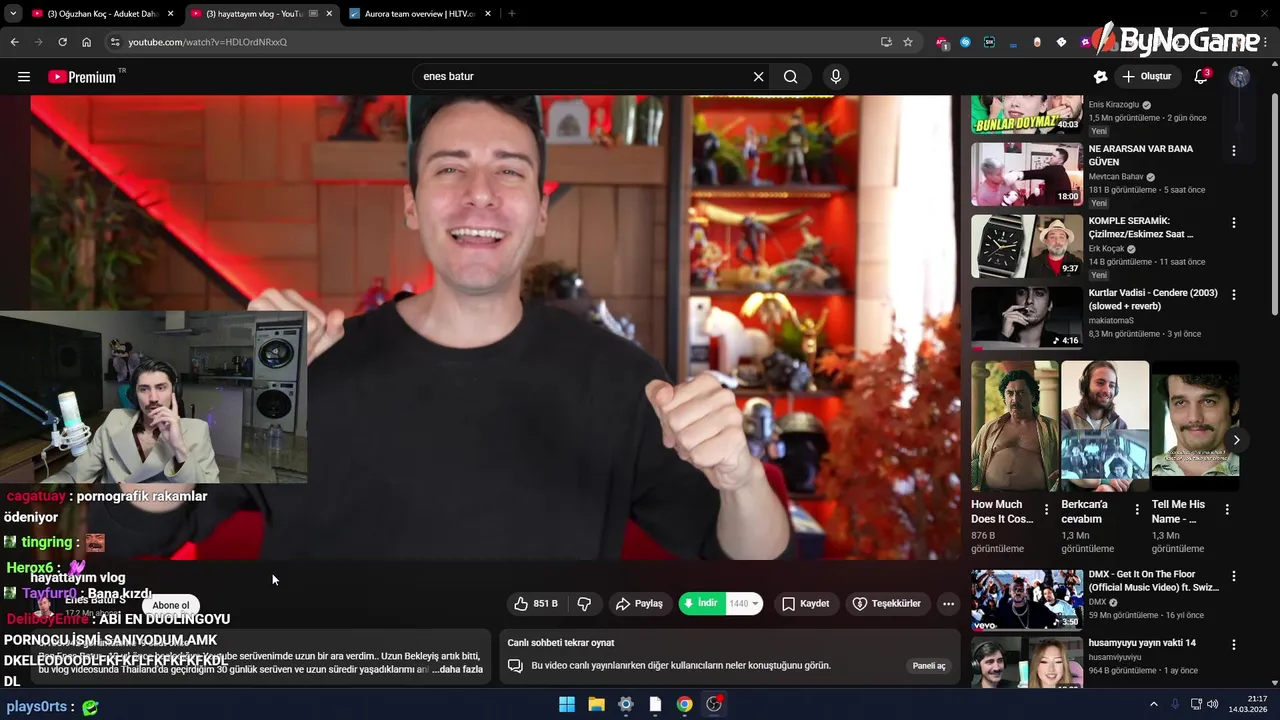Viewport: 1280px width, 720px height.
Task: Show next Shorts with the arrow
Action: 1236,440
